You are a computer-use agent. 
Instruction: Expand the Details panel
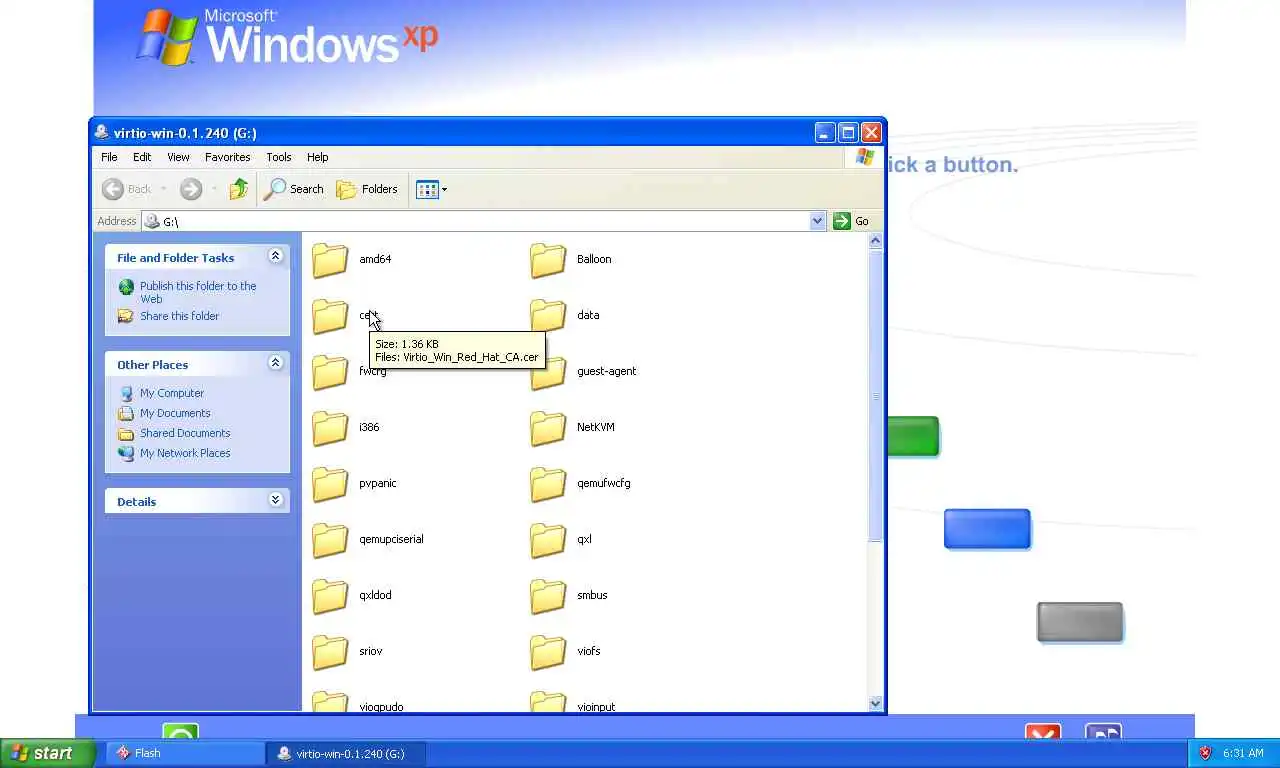[275, 501]
